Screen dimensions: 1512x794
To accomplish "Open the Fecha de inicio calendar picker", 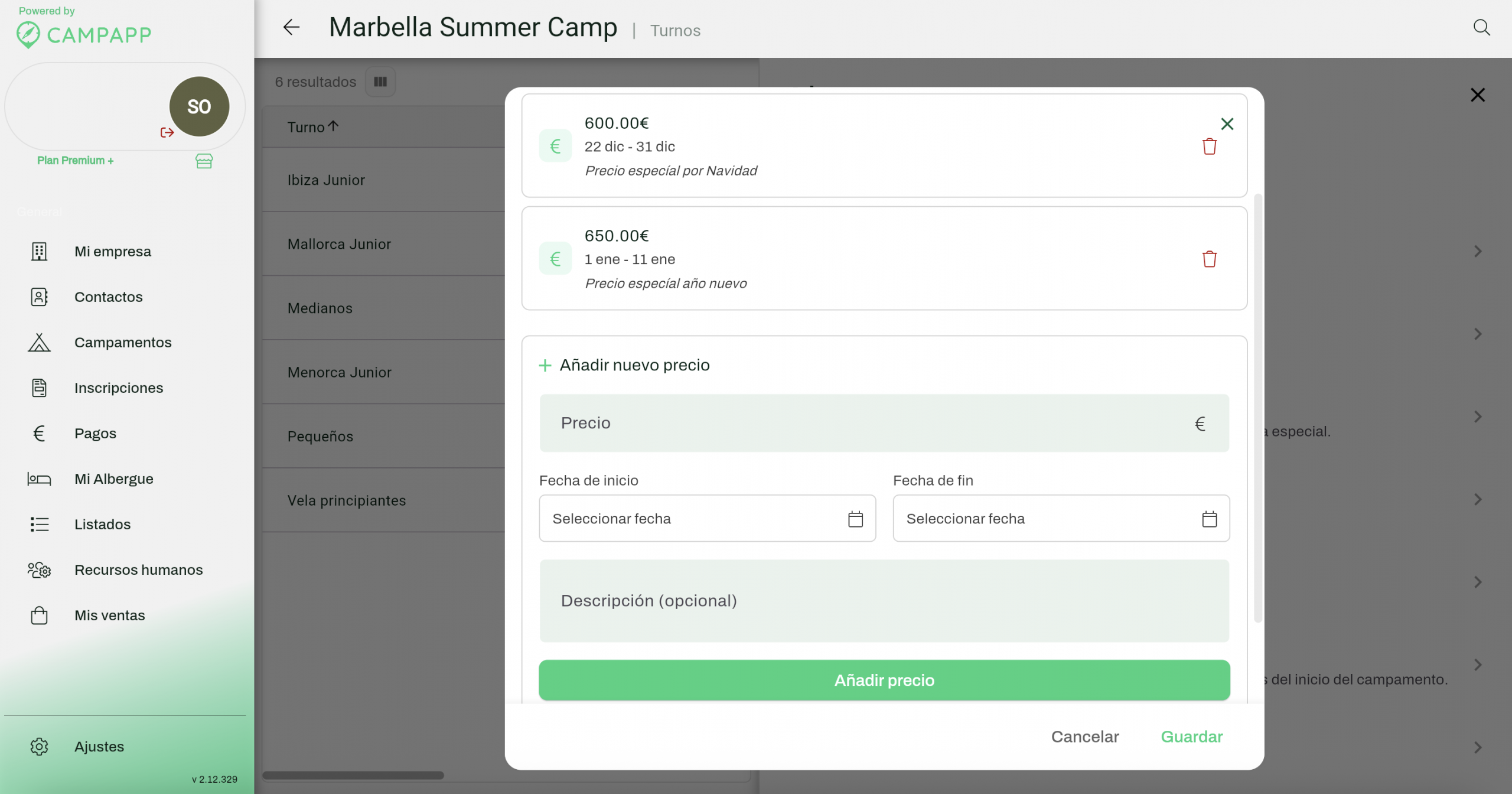I will [855, 519].
